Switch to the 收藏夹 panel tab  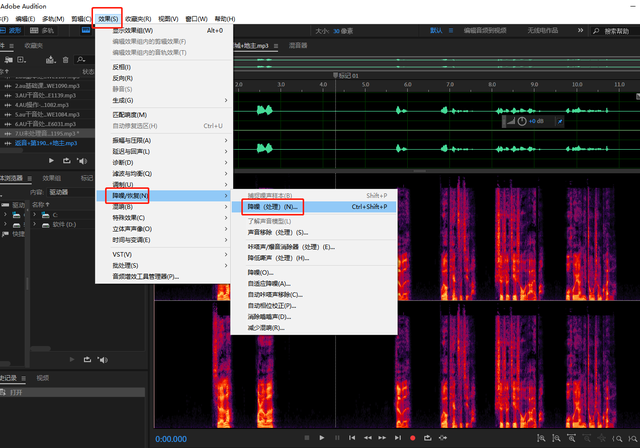tap(33, 46)
